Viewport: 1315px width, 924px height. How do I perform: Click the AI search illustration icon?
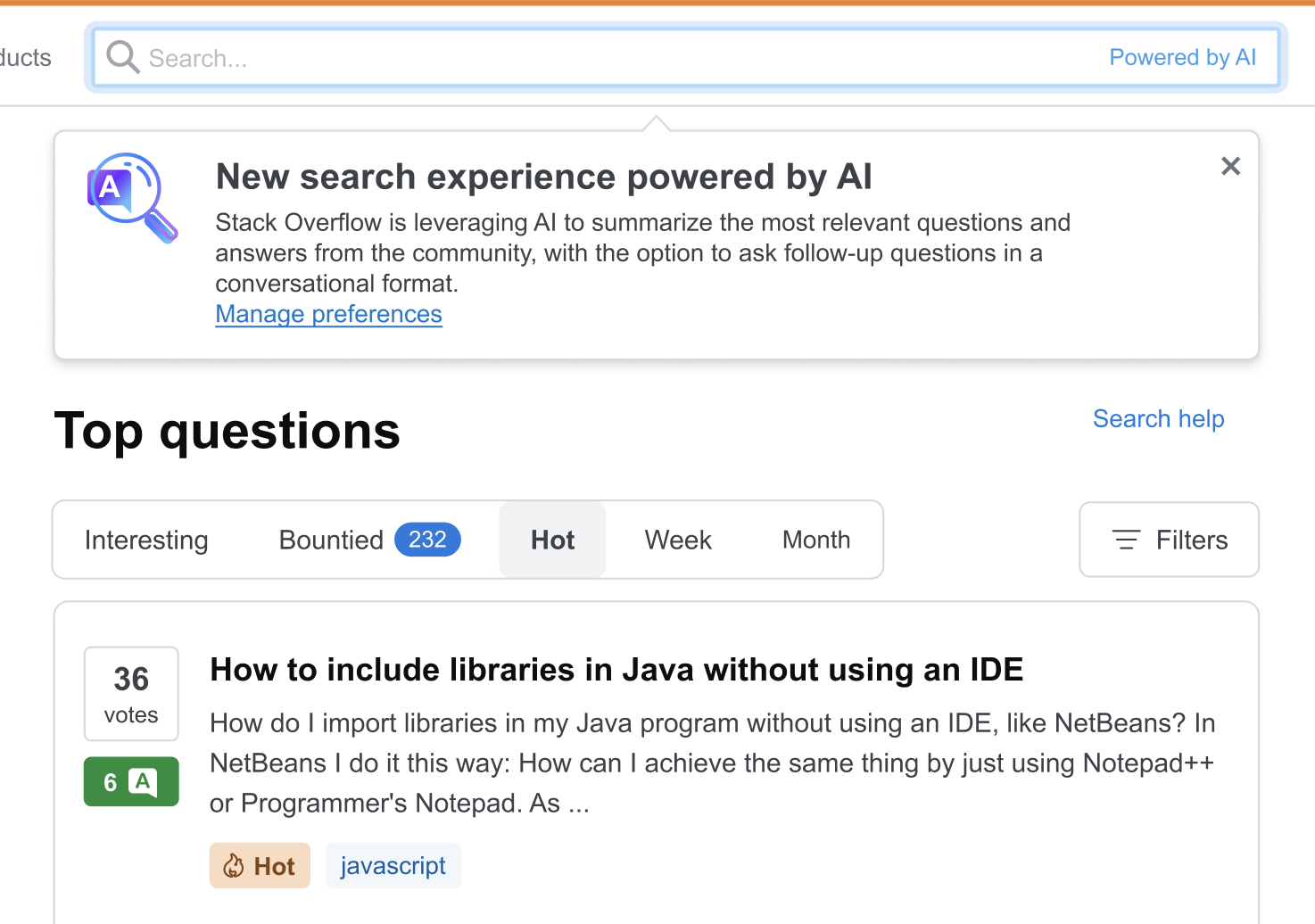(132, 197)
